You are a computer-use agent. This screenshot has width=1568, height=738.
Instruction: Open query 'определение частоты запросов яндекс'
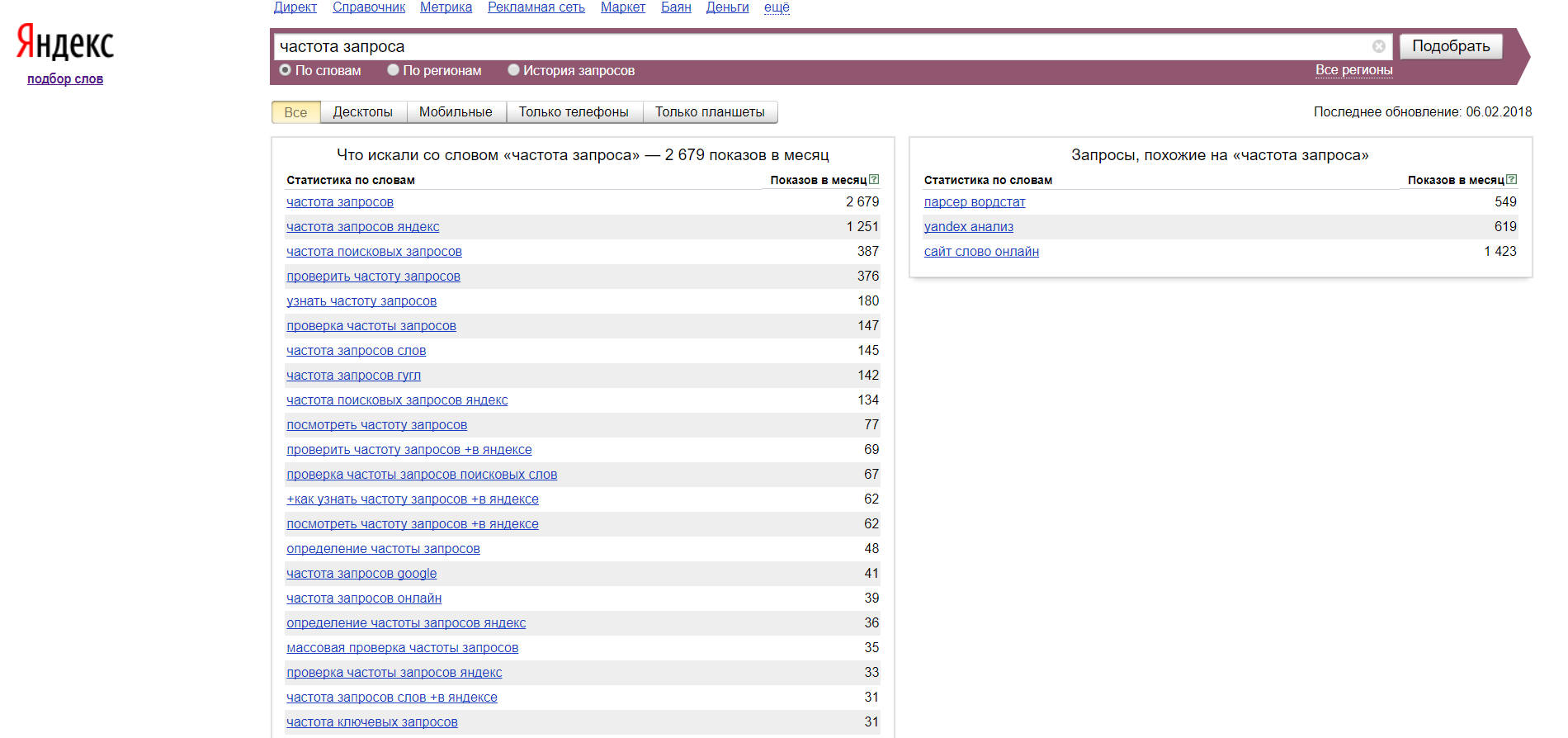406,623
